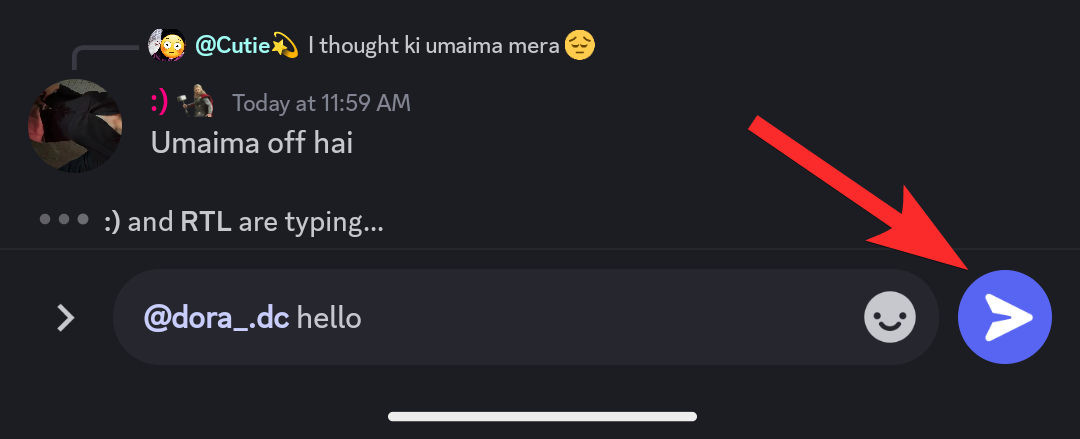Screen dimensions: 1080x439
Task: Place cursor after the word hello
Action: tap(363, 318)
